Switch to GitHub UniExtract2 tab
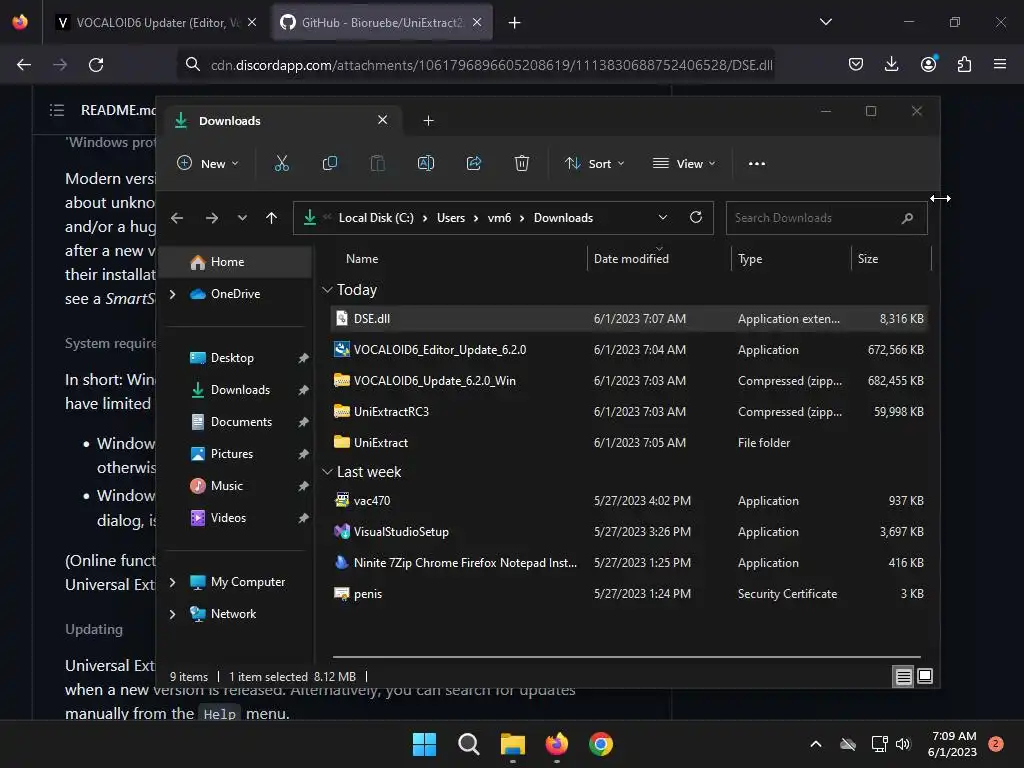 click(x=382, y=22)
